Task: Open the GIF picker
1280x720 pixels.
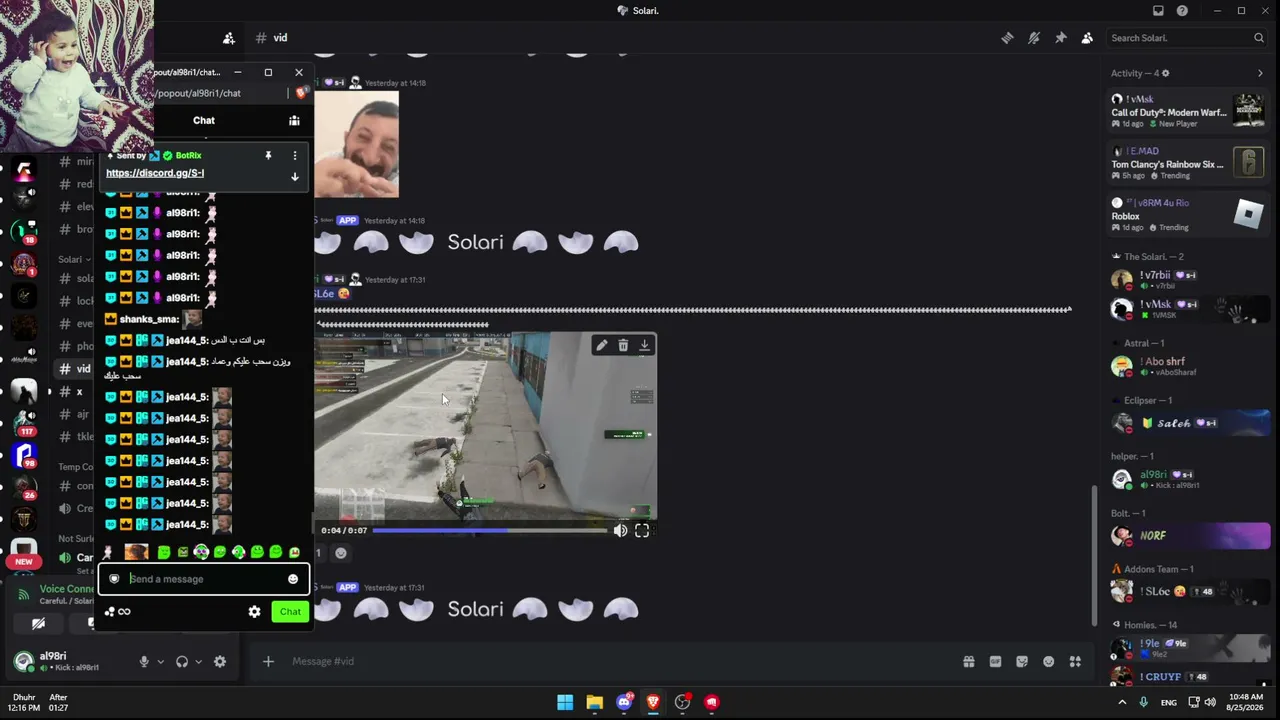Action: pos(995,661)
